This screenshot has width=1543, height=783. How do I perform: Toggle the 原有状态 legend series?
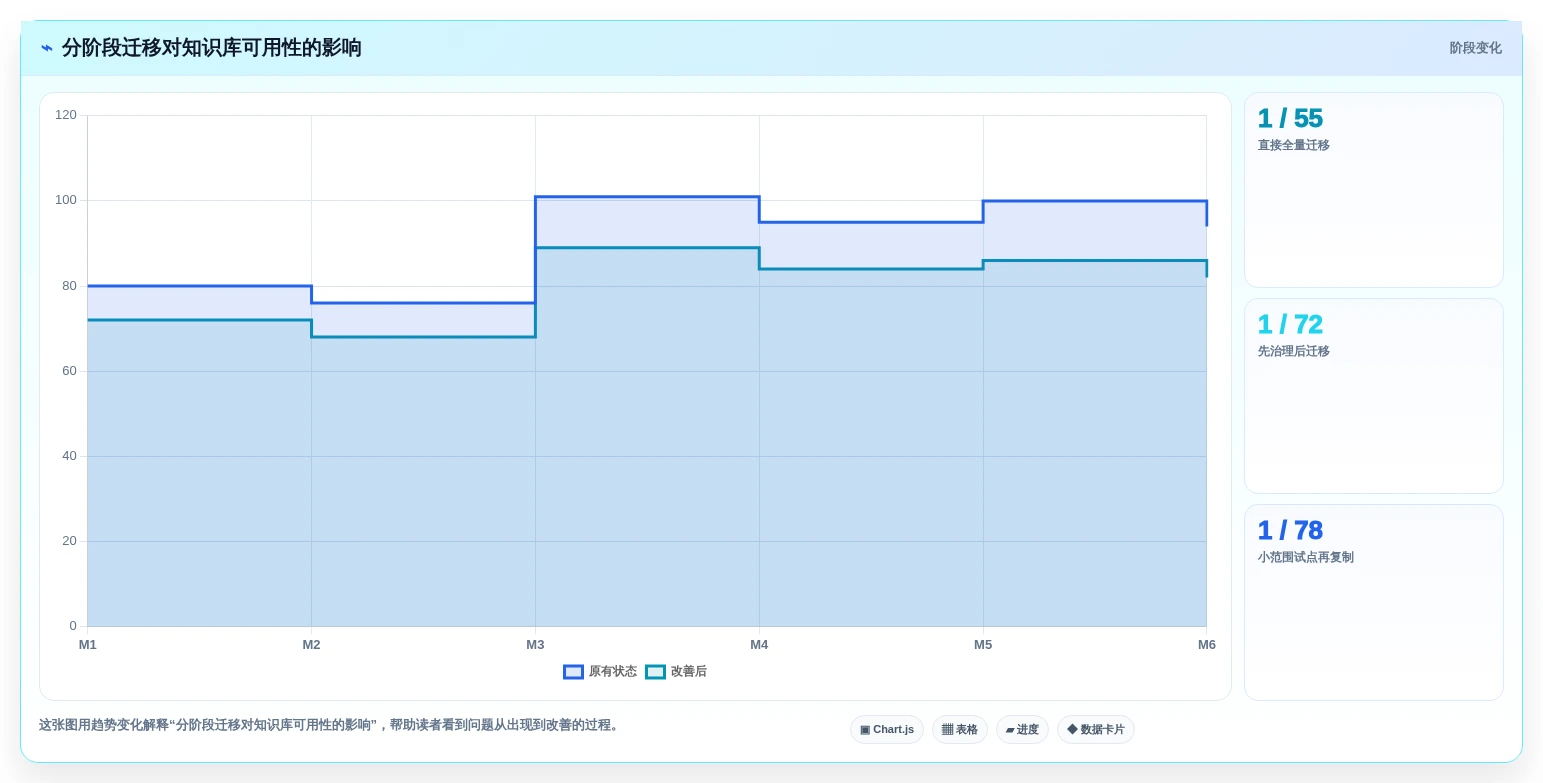(x=600, y=672)
